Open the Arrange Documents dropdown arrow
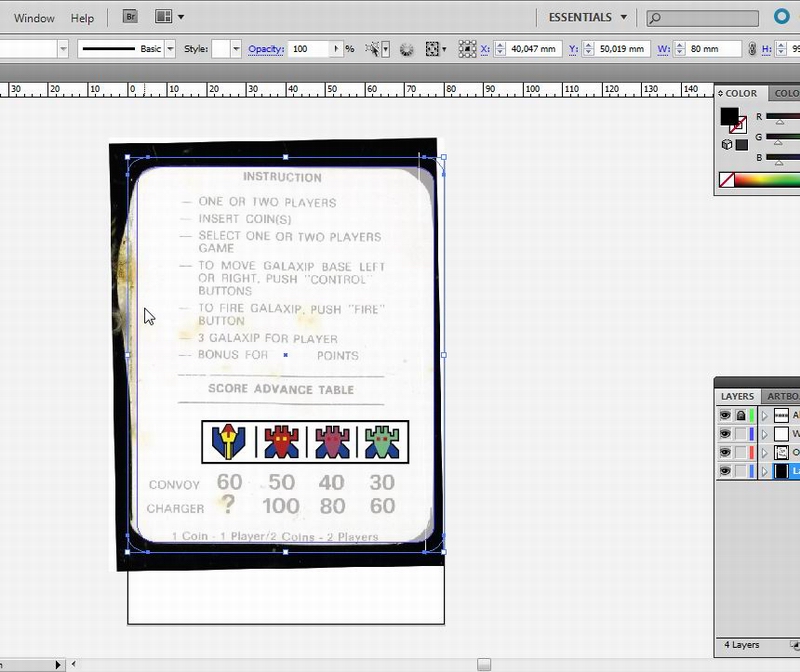This screenshot has width=800, height=672. point(181,17)
